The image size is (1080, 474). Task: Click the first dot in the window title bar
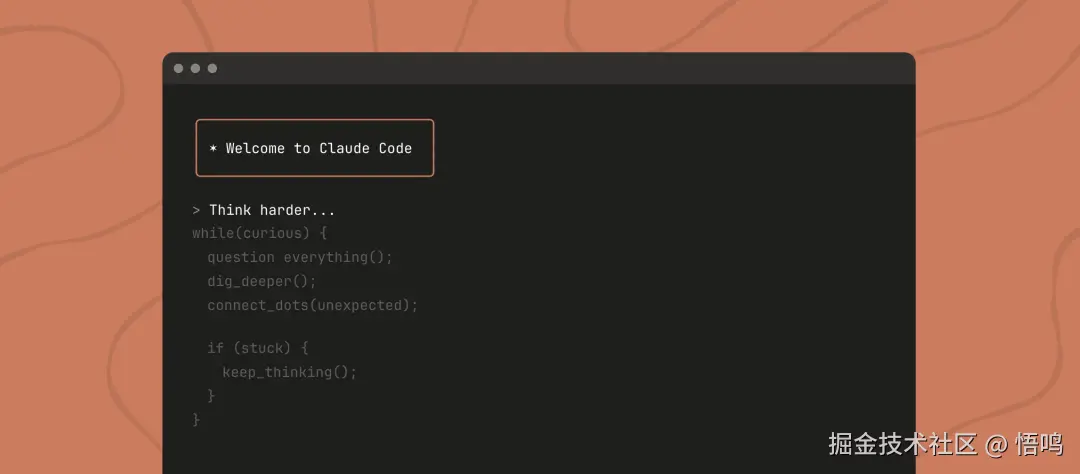179,69
